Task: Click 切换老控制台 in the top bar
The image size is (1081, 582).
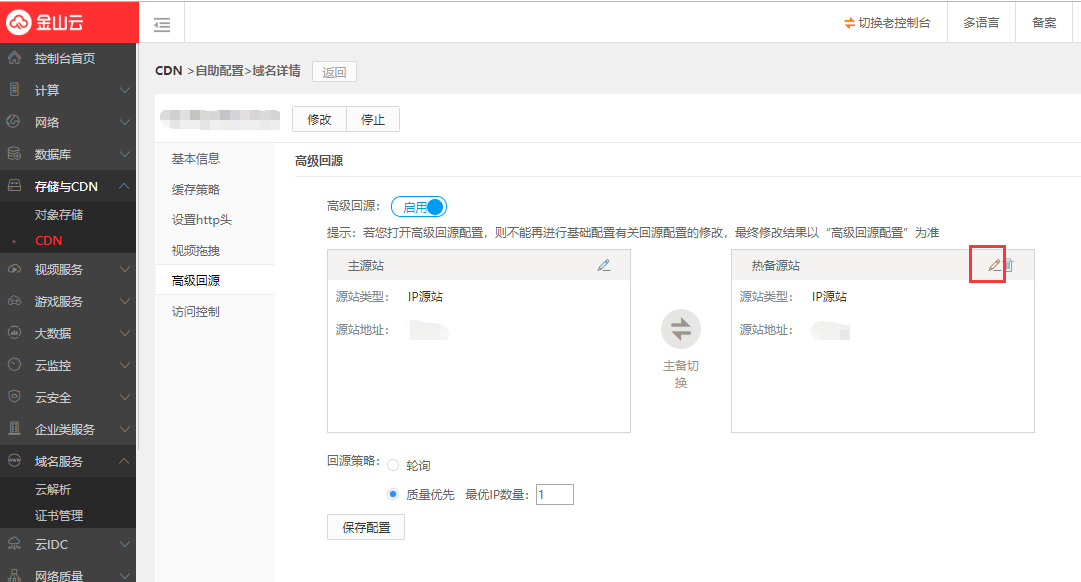Action: tap(888, 22)
